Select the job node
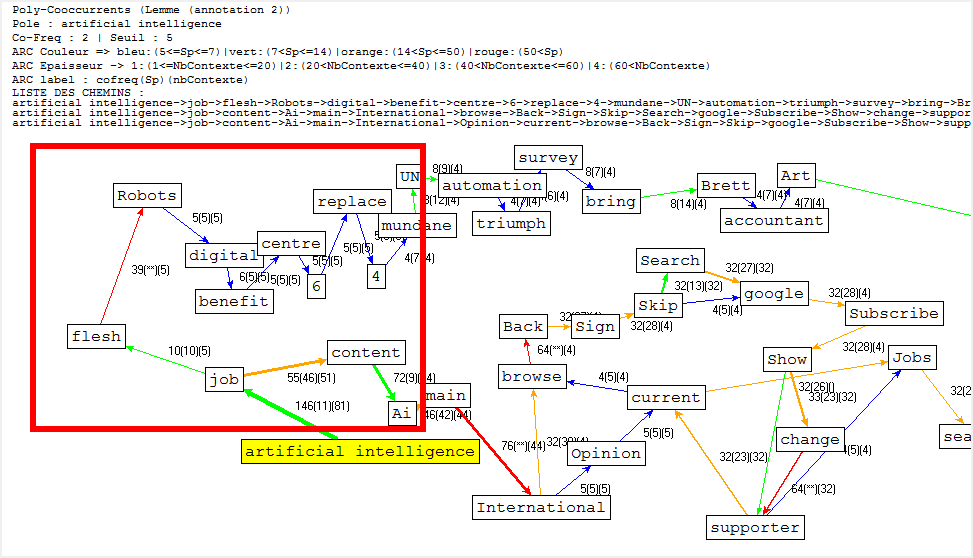This screenshot has width=973, height=558. (x=224, y=379)
